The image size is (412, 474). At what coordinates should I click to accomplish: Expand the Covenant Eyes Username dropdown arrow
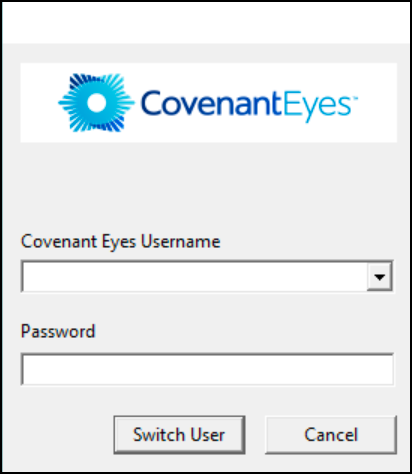pyautogui.click(x=379, y=276)
